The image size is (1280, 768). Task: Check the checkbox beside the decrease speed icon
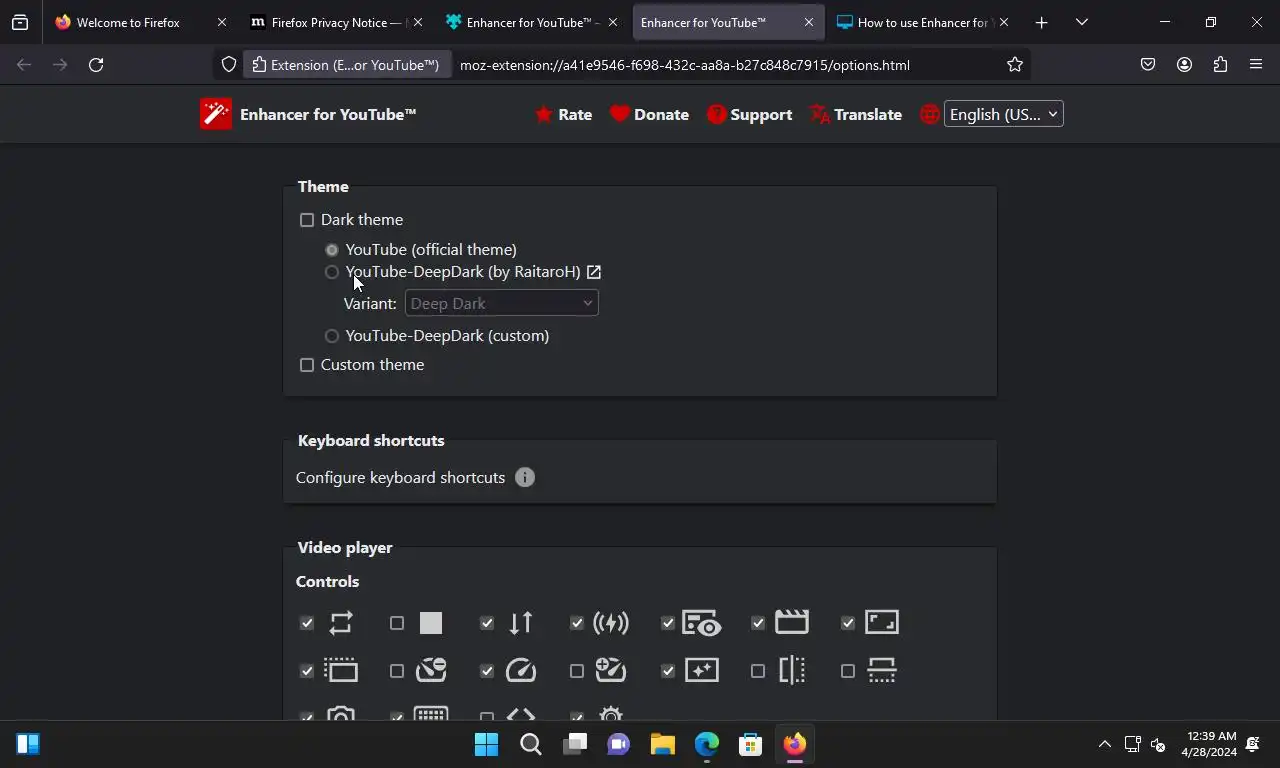pyautogui.click(x=397, y=671)
